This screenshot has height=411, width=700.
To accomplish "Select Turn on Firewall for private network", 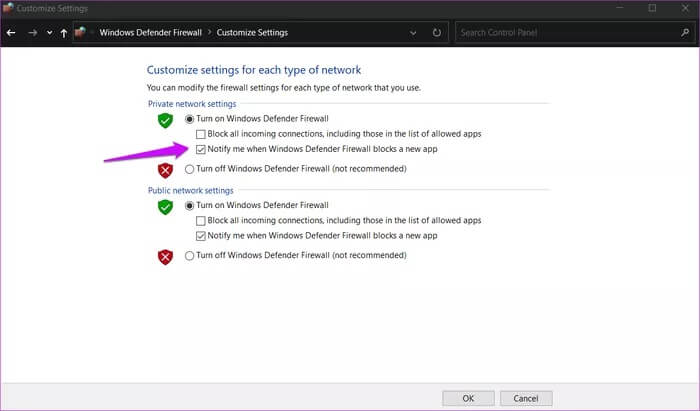I will pos(189,119).
